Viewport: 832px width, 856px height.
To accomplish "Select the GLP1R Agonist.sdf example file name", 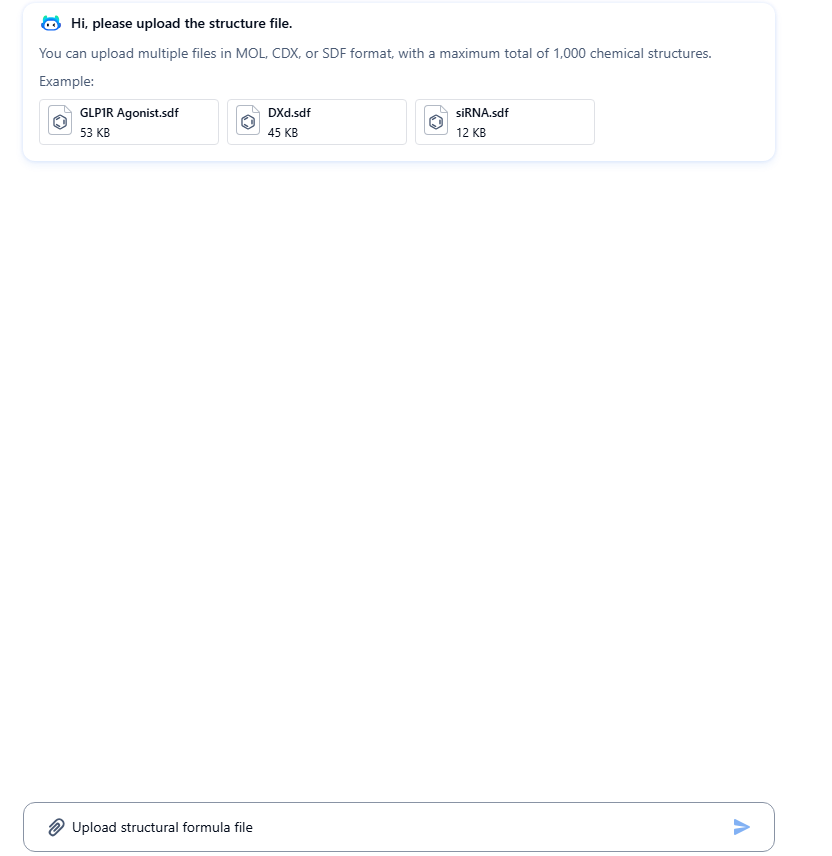I will (129, 113).
